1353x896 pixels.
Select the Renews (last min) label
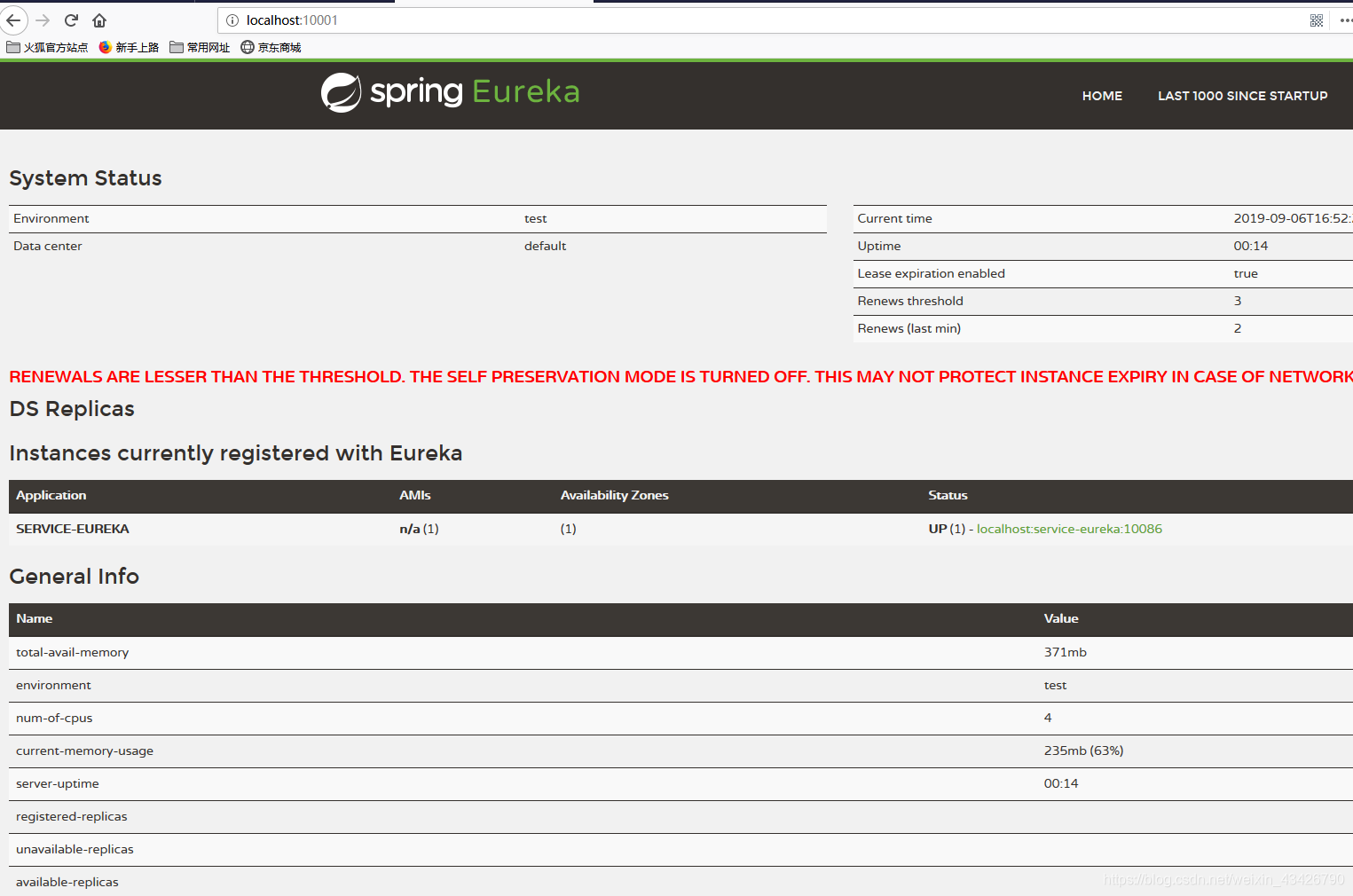point(909,328)
